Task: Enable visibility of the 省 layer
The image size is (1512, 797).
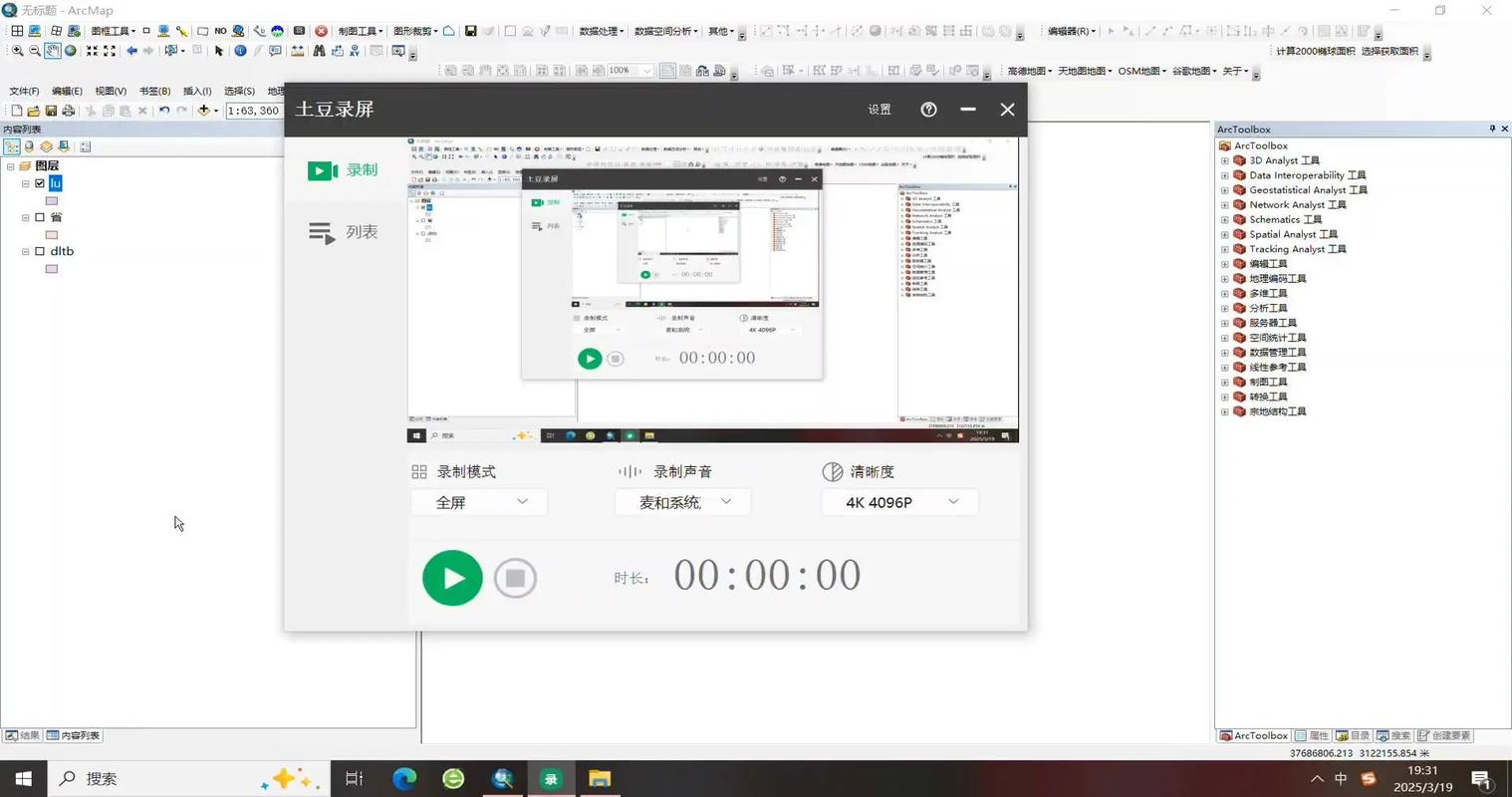Action: (39, 217)
